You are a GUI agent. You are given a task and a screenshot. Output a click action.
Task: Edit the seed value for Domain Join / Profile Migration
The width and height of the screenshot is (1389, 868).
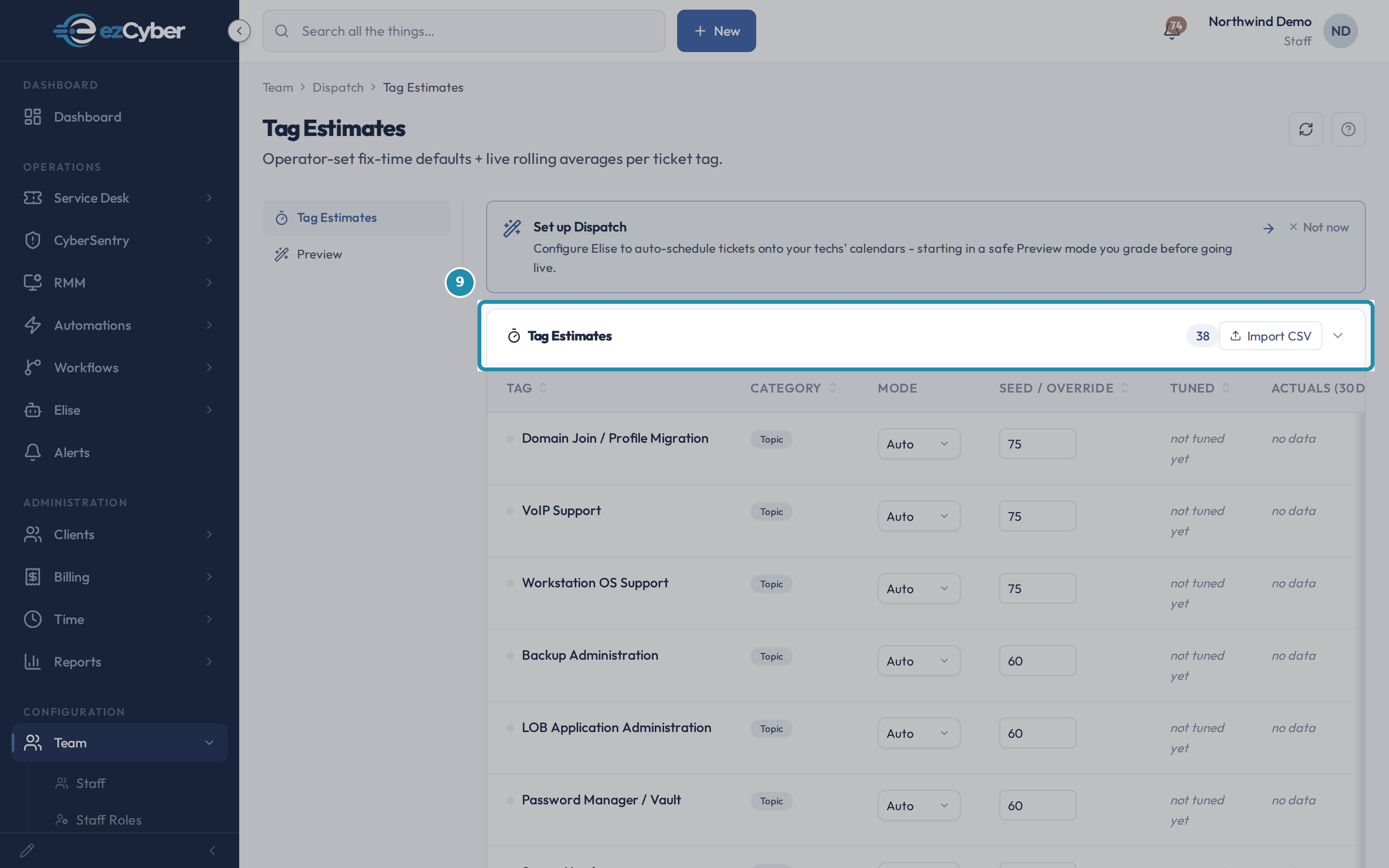(1037, 444)
